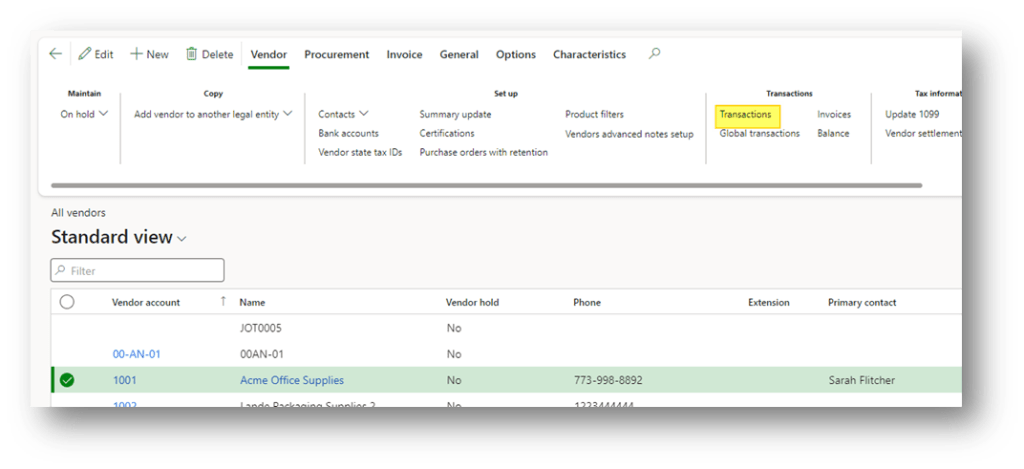
Task: Toggle the select-all rows circle
Action: coord(67,302)
